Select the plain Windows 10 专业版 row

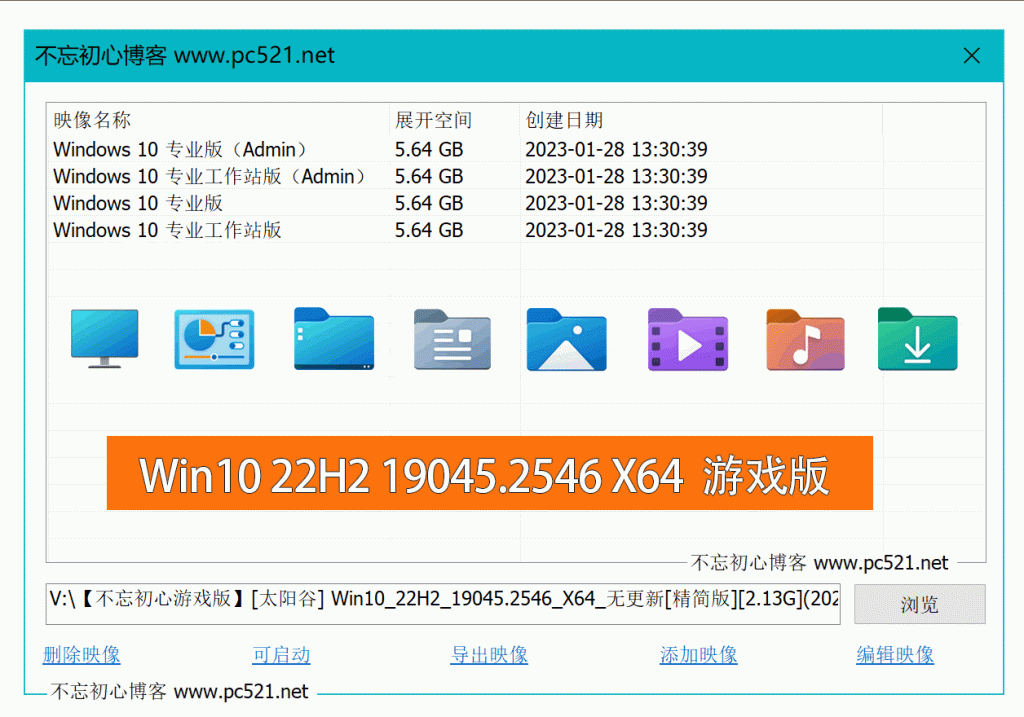point(516,203)
